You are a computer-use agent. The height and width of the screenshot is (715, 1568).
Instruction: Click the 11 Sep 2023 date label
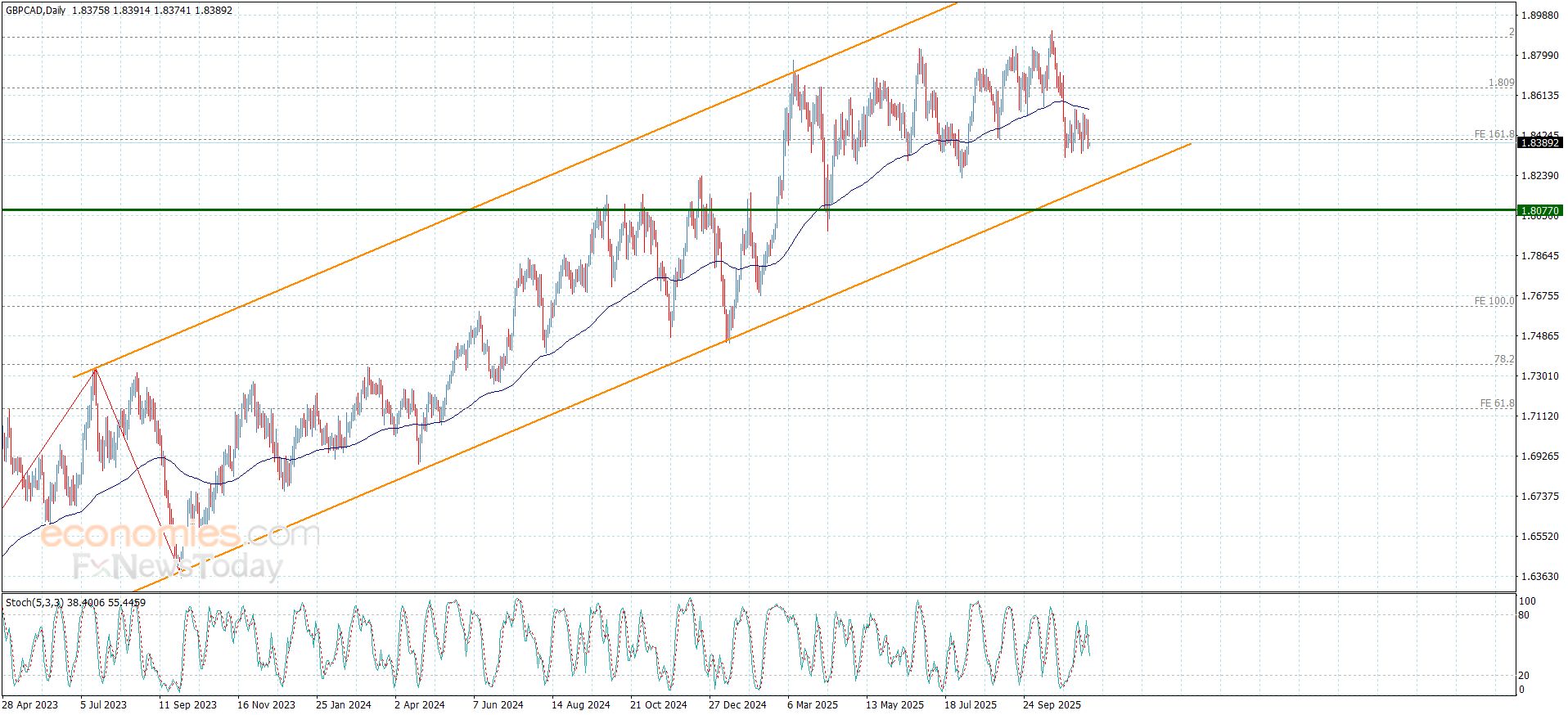pos(187,704)
